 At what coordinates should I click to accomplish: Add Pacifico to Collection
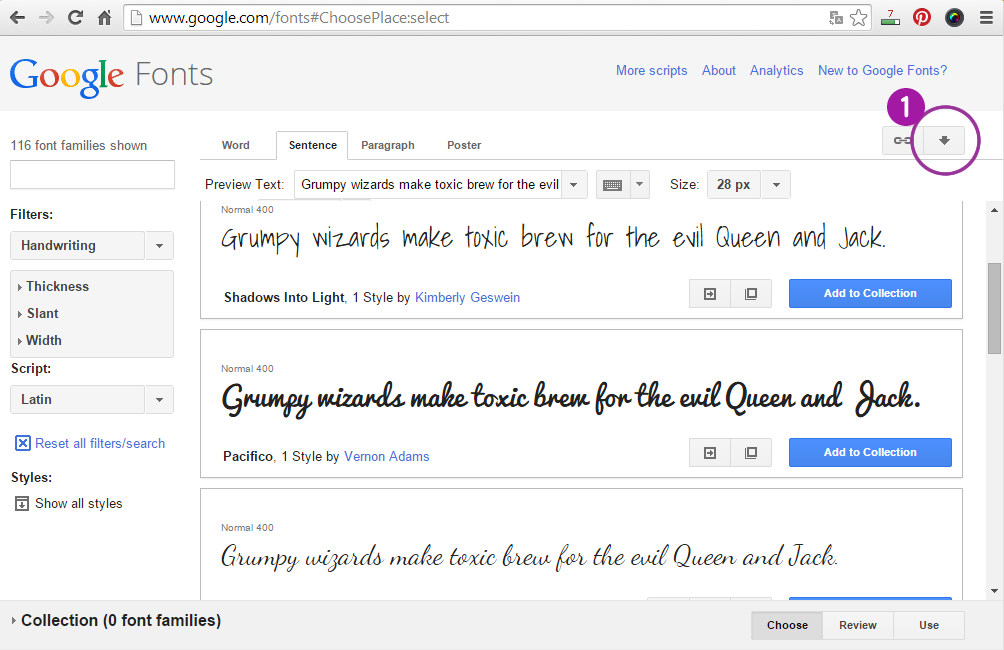point(870,453)
